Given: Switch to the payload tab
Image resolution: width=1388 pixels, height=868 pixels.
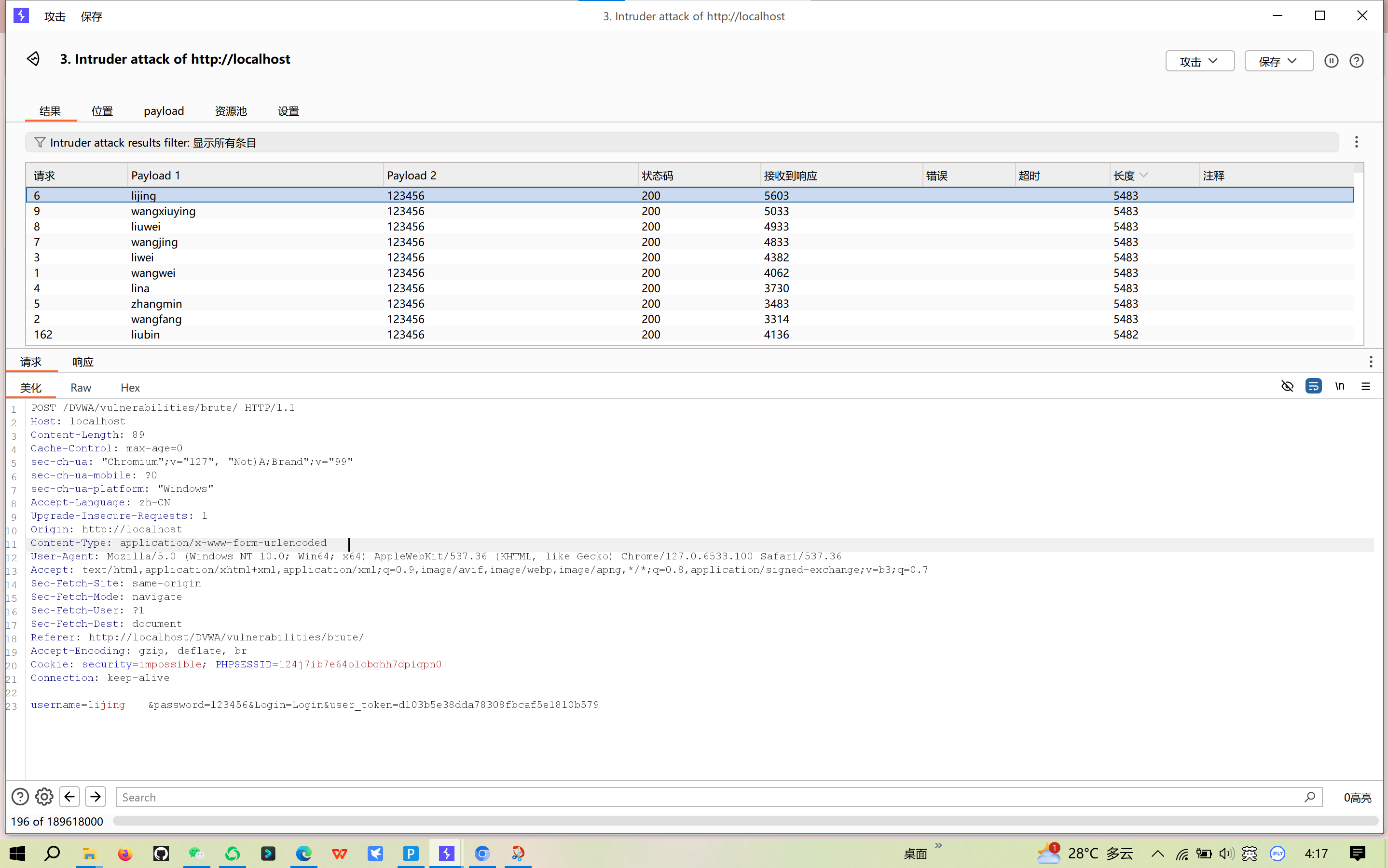Looking at the screenshot, I should [x=164, y=111].
